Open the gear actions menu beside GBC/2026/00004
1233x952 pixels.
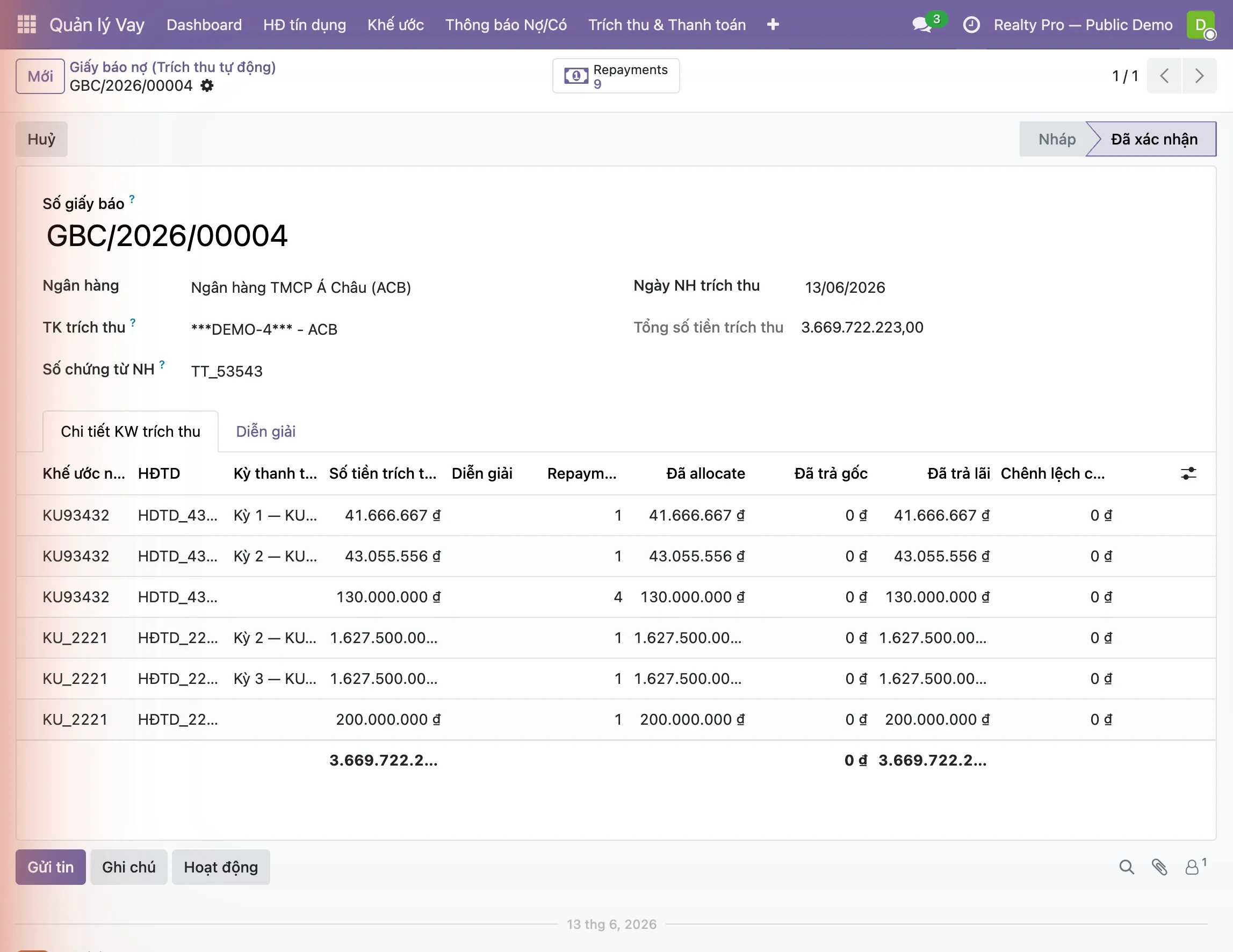click(207, 86)
